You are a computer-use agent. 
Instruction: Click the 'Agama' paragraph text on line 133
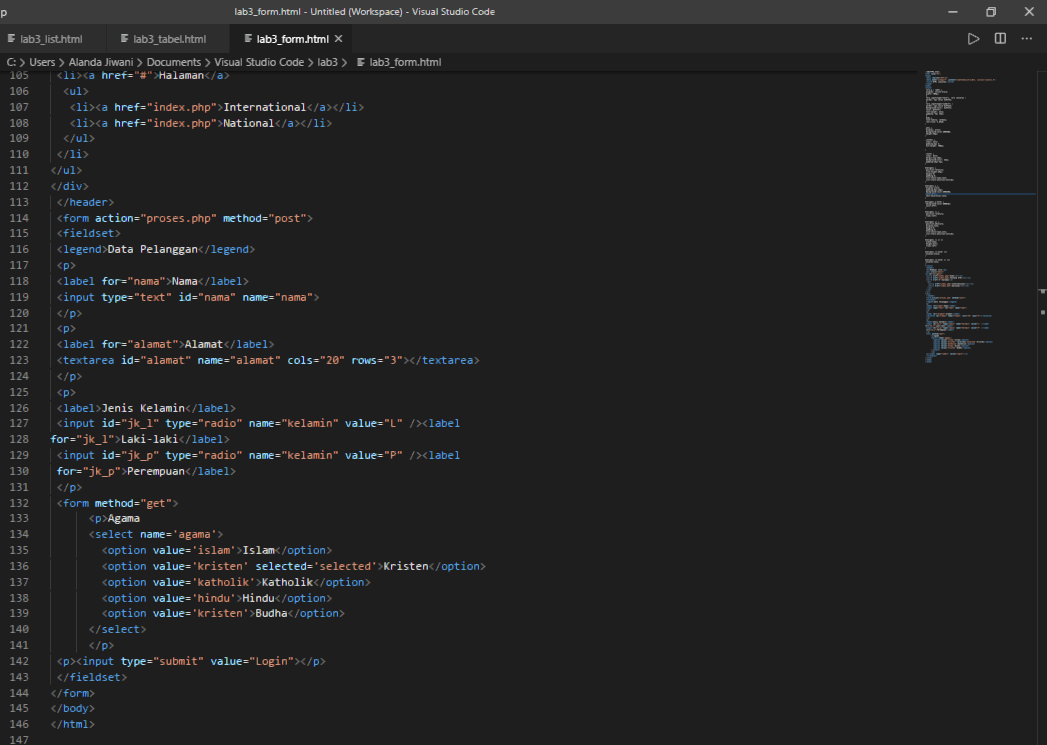tap(124, 518)
